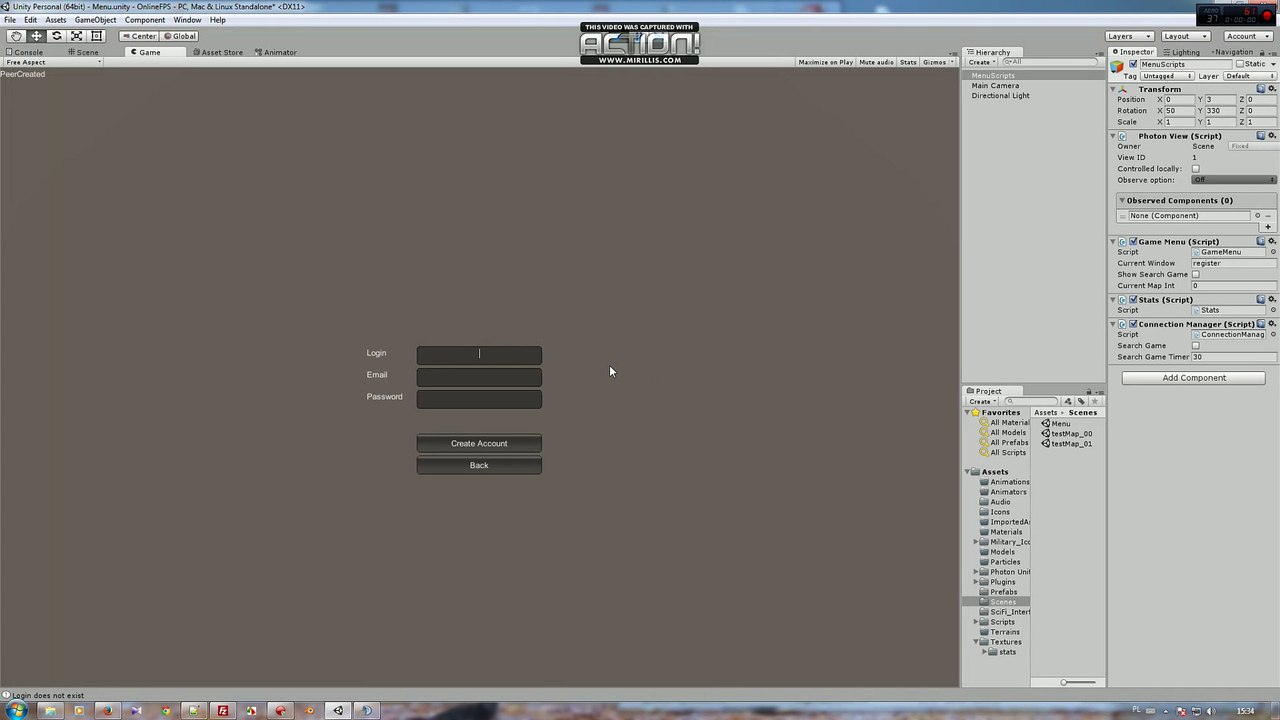Viewport: 1280px width, 720px height.
Task: Select the testMap_00 scene asset
Action: coord(1067,433)
